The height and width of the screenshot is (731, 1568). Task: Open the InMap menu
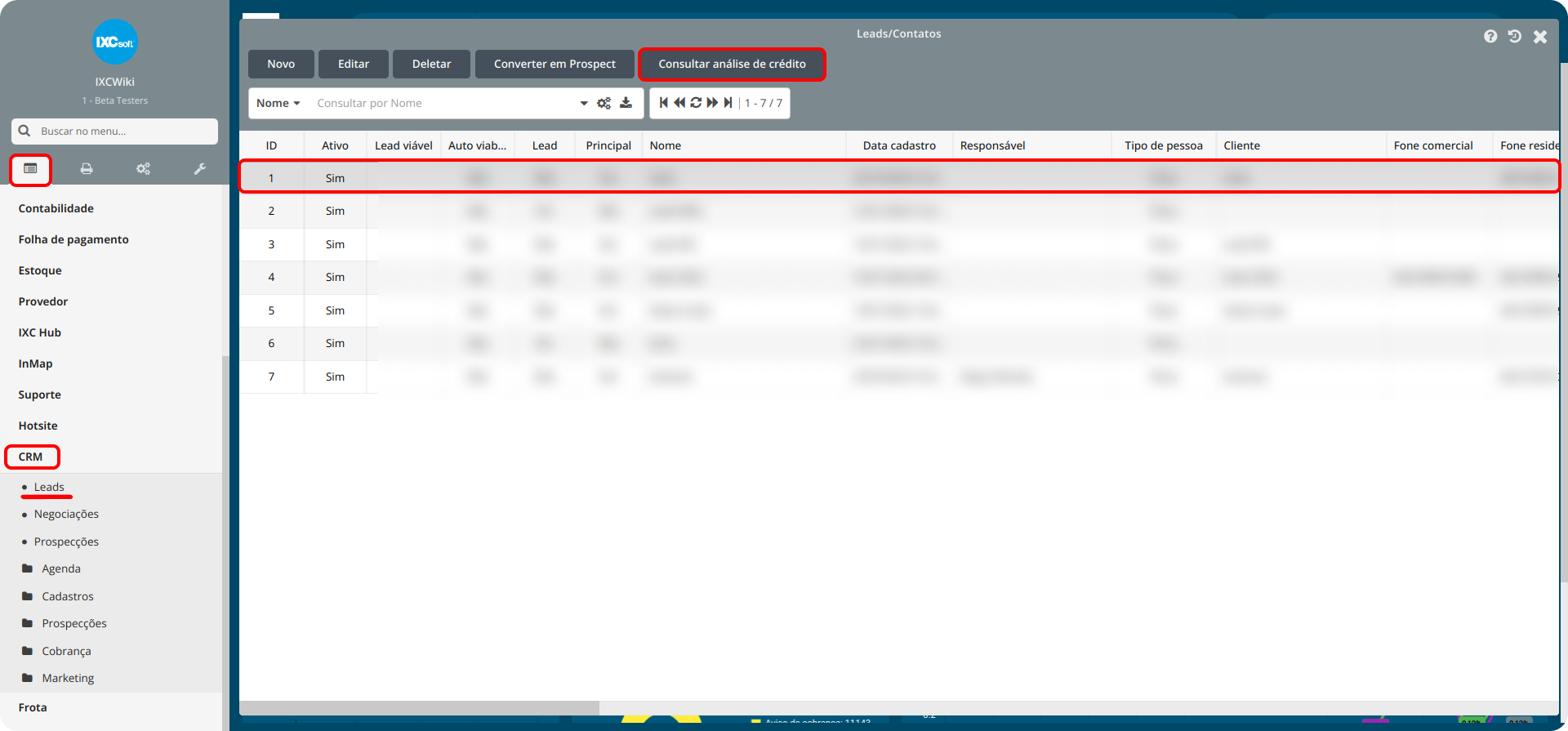[x=35, y=363]
